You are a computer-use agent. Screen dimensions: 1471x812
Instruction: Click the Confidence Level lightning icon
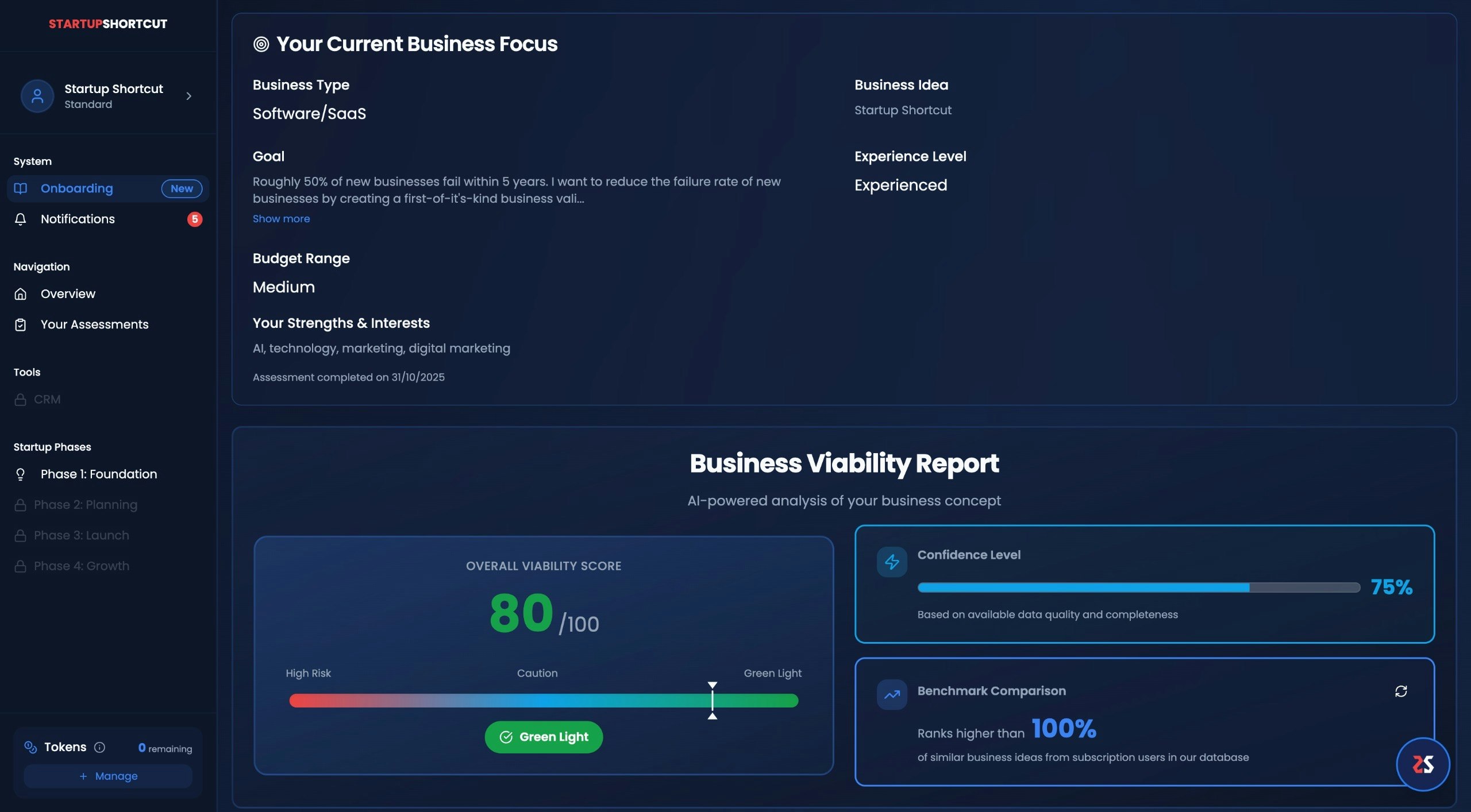[892, 562]
